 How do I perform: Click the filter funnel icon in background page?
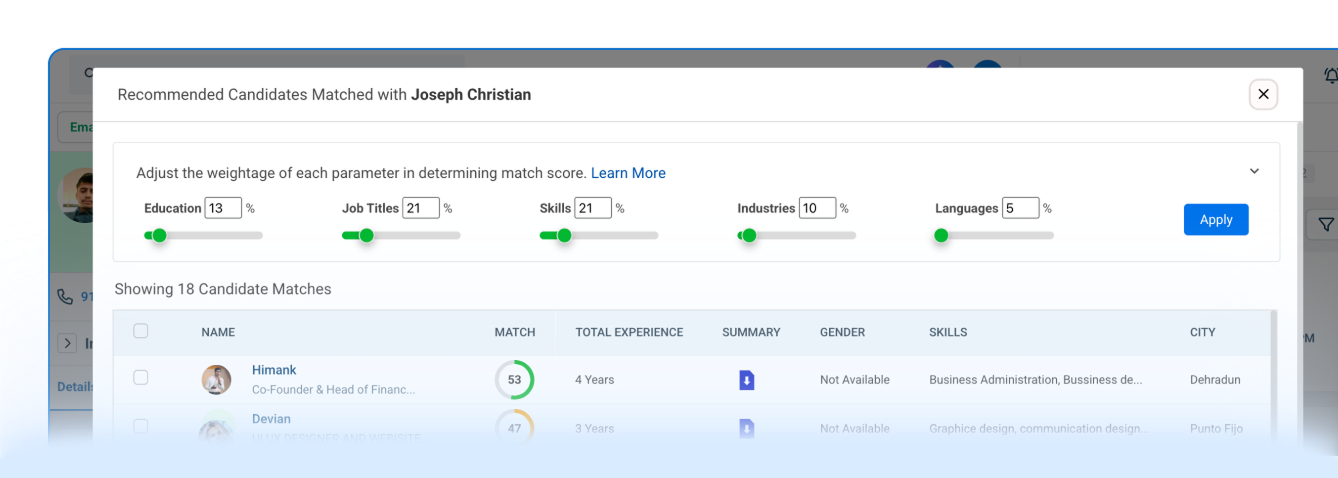(x=1324, y=225)
